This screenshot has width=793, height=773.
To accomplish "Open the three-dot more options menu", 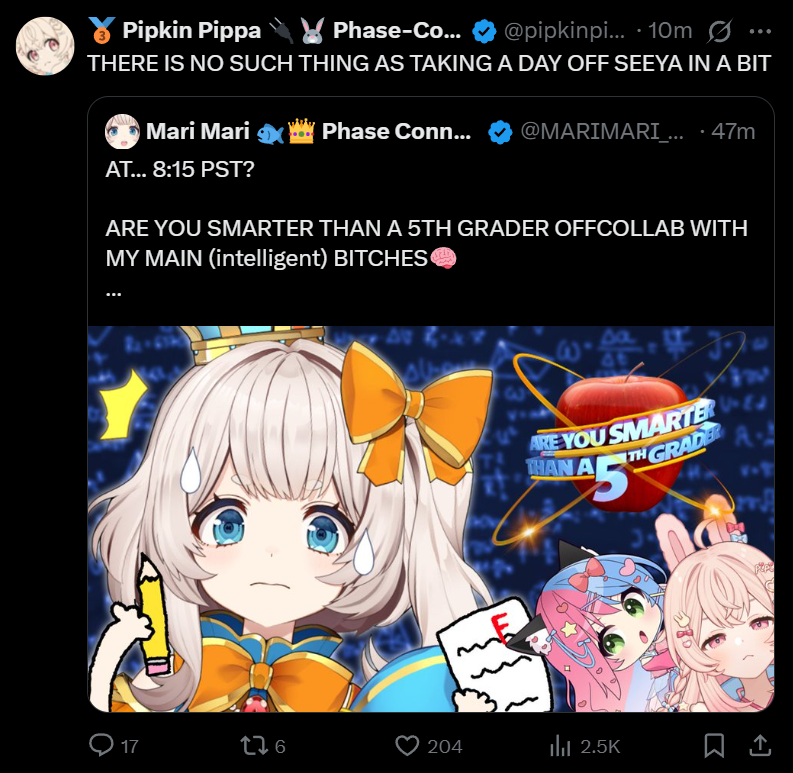I will tap(760, 31).
